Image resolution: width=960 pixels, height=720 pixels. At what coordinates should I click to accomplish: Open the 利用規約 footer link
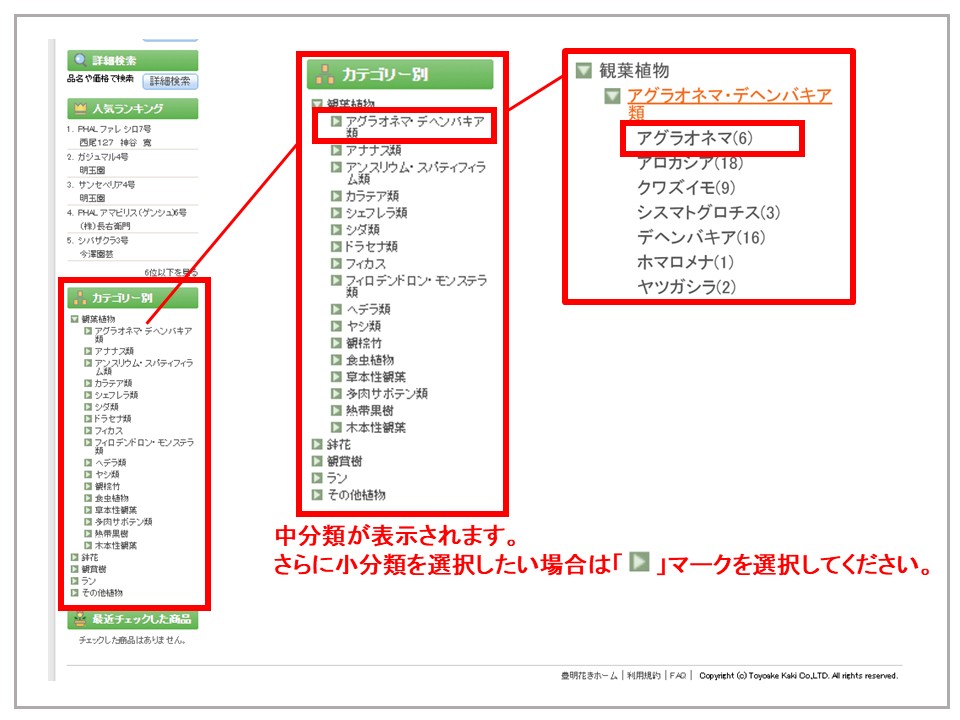pyautogui.click(x=644, y=676)
